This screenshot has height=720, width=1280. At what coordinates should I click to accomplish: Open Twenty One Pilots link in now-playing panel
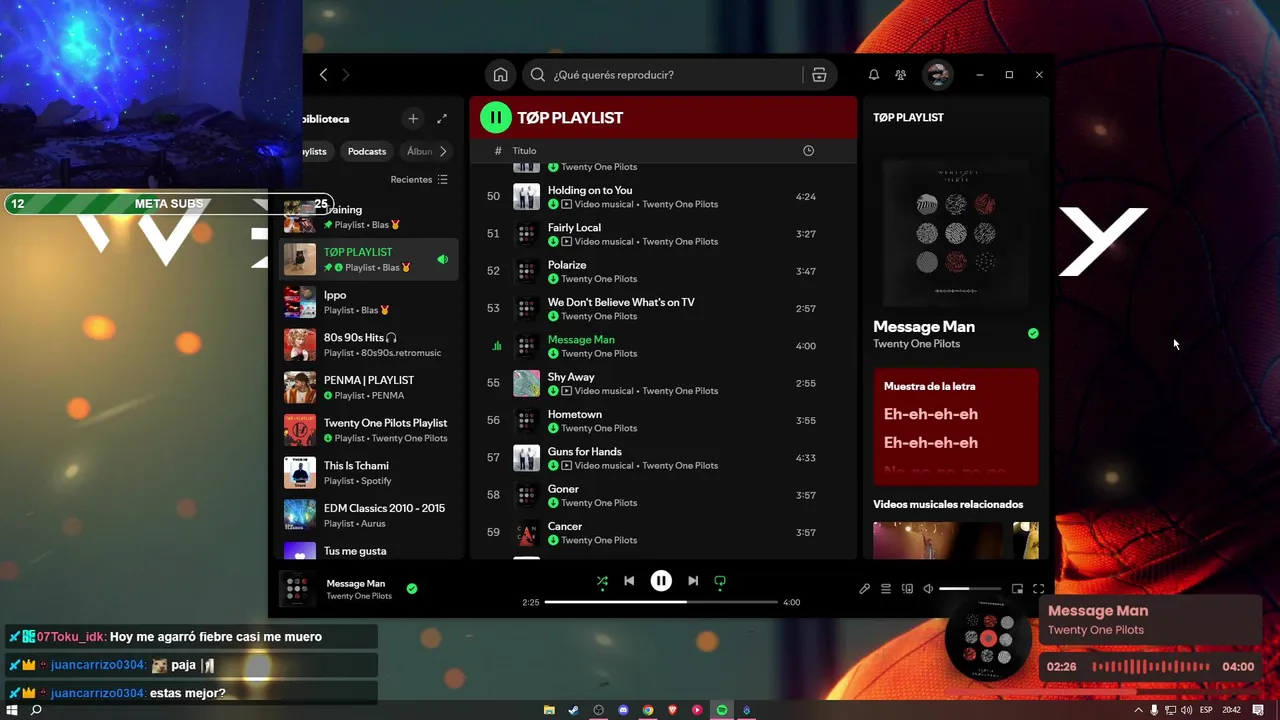point(916,344)
